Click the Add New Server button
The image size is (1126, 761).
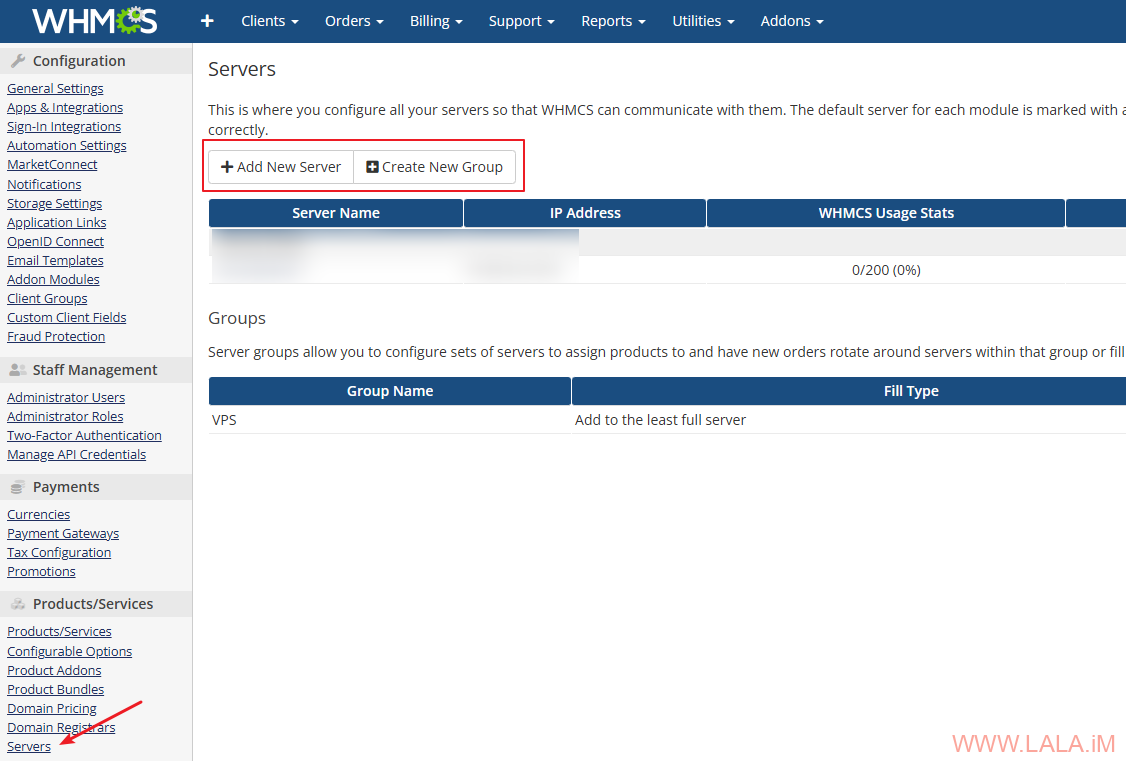[x=281, y=167]
